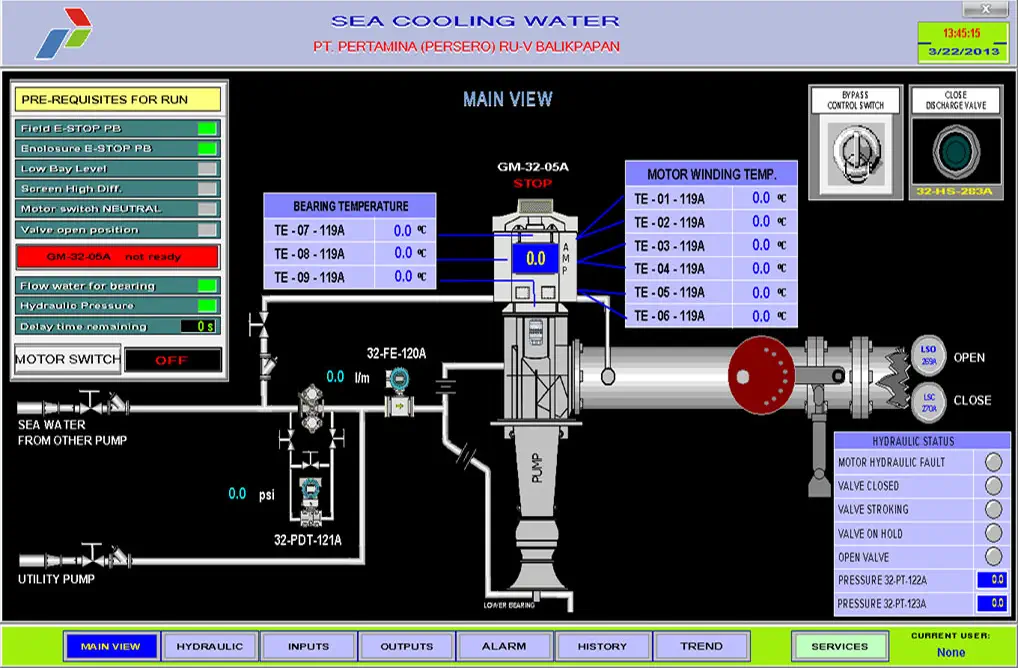Select the LSO 269A open limit switch
The height and width of the screenshot is (668, 1018).
pyautogui.click(x=927, y=354)
